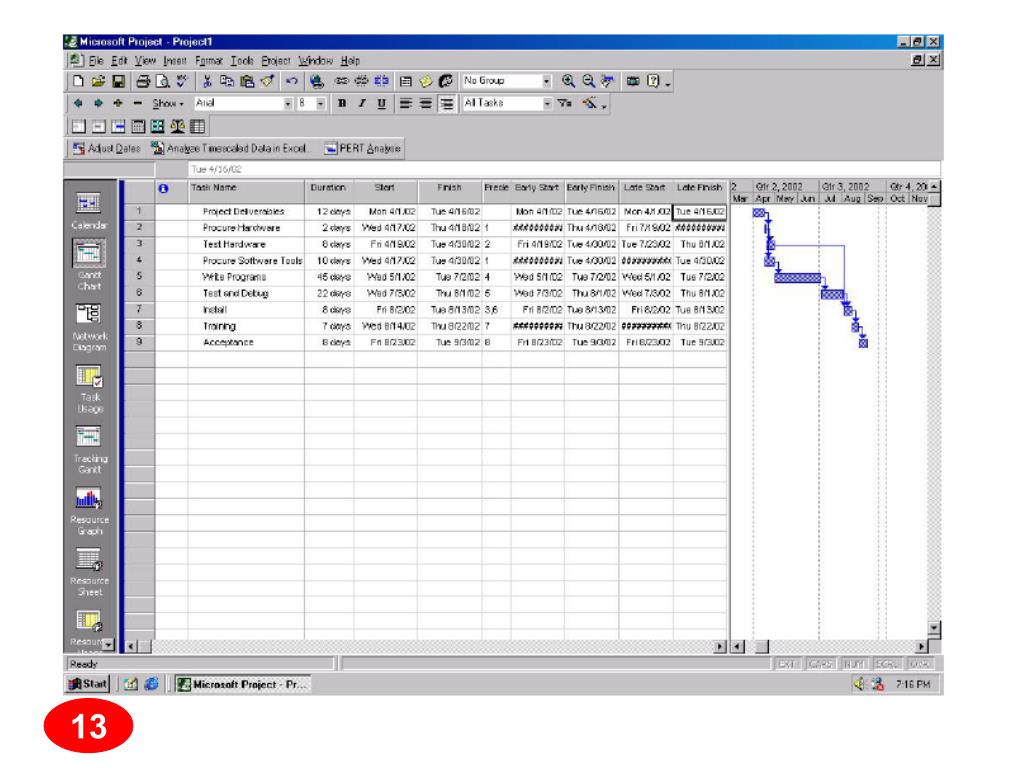Click View Bar scroll-down arrow
The height and width of the screenshot is (768, 1024).
(x=109, y=645)
